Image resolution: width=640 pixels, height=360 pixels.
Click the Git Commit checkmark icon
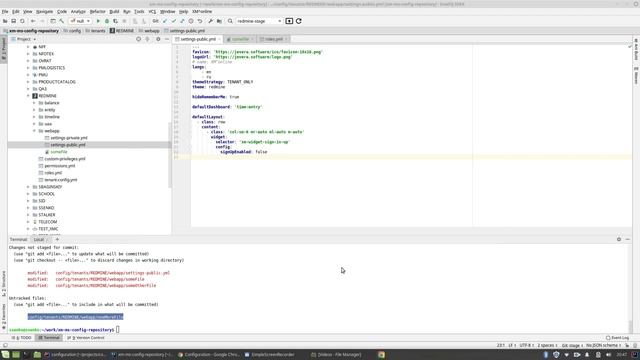(173, 21)
